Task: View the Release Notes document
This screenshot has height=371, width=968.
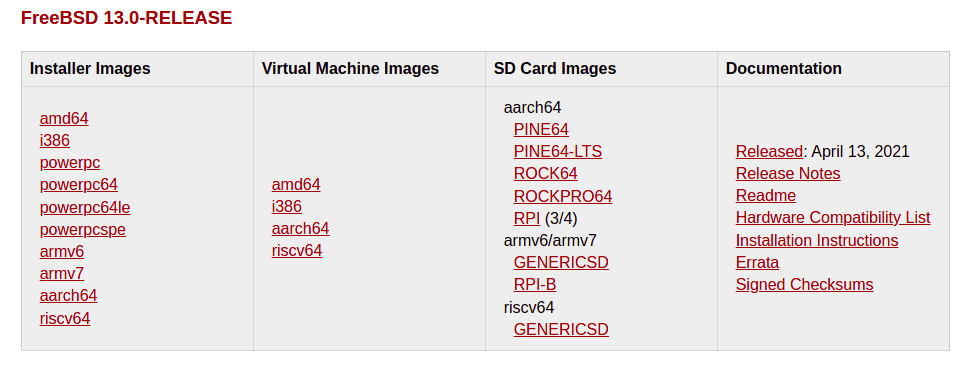Action: 788,173
